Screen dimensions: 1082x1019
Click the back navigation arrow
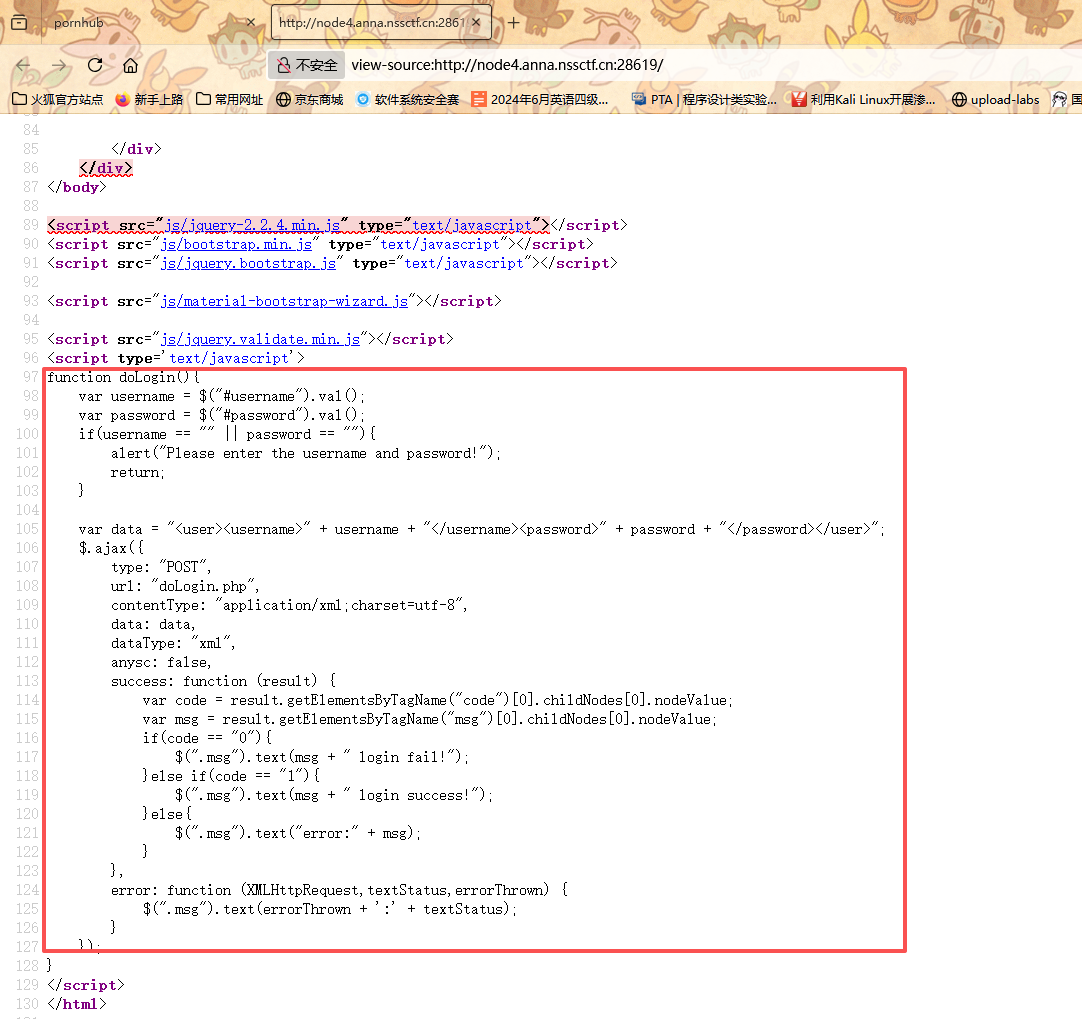point(23,65)
